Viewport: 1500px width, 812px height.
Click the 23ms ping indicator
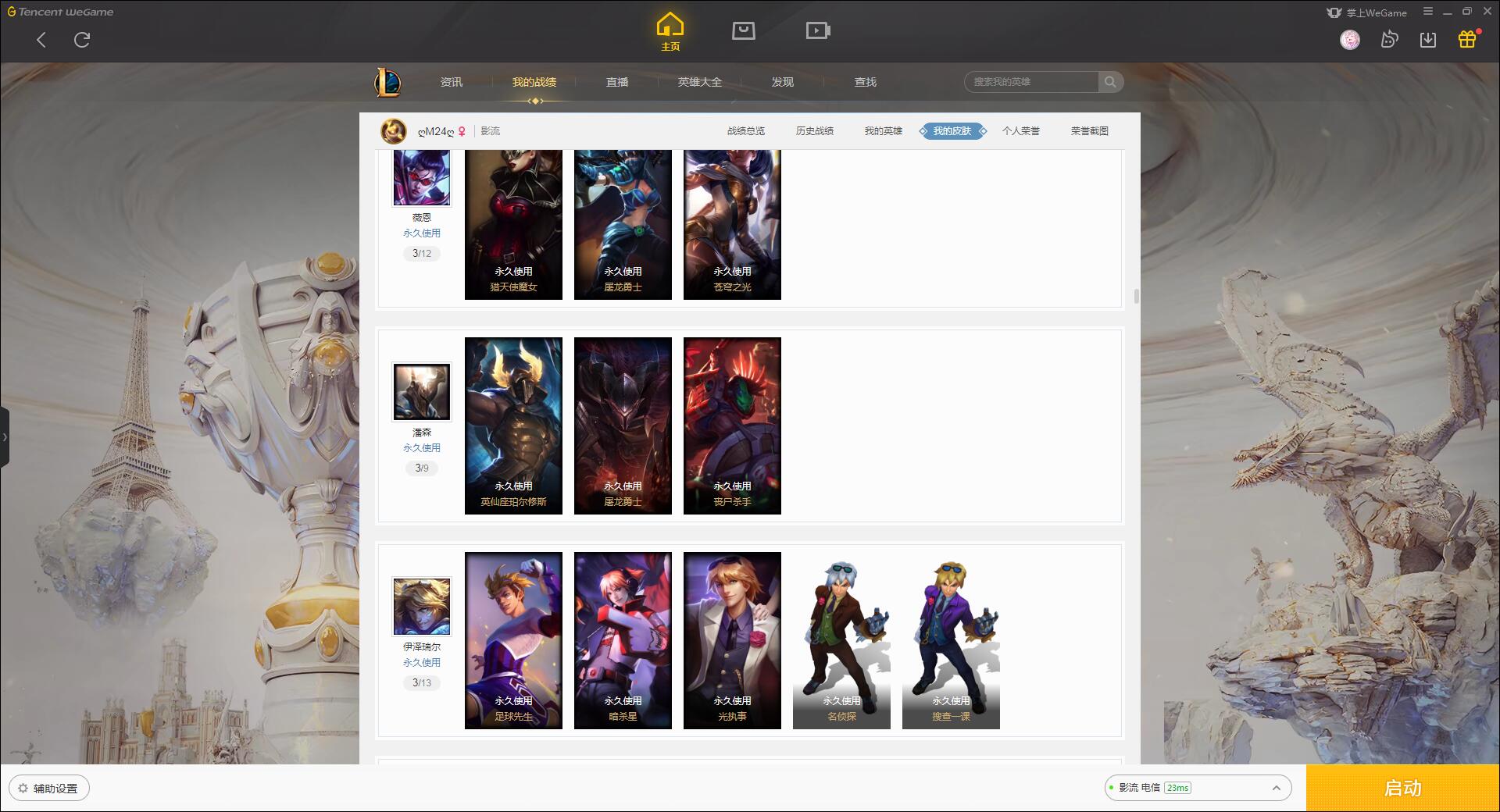(x=1177, y=788)
